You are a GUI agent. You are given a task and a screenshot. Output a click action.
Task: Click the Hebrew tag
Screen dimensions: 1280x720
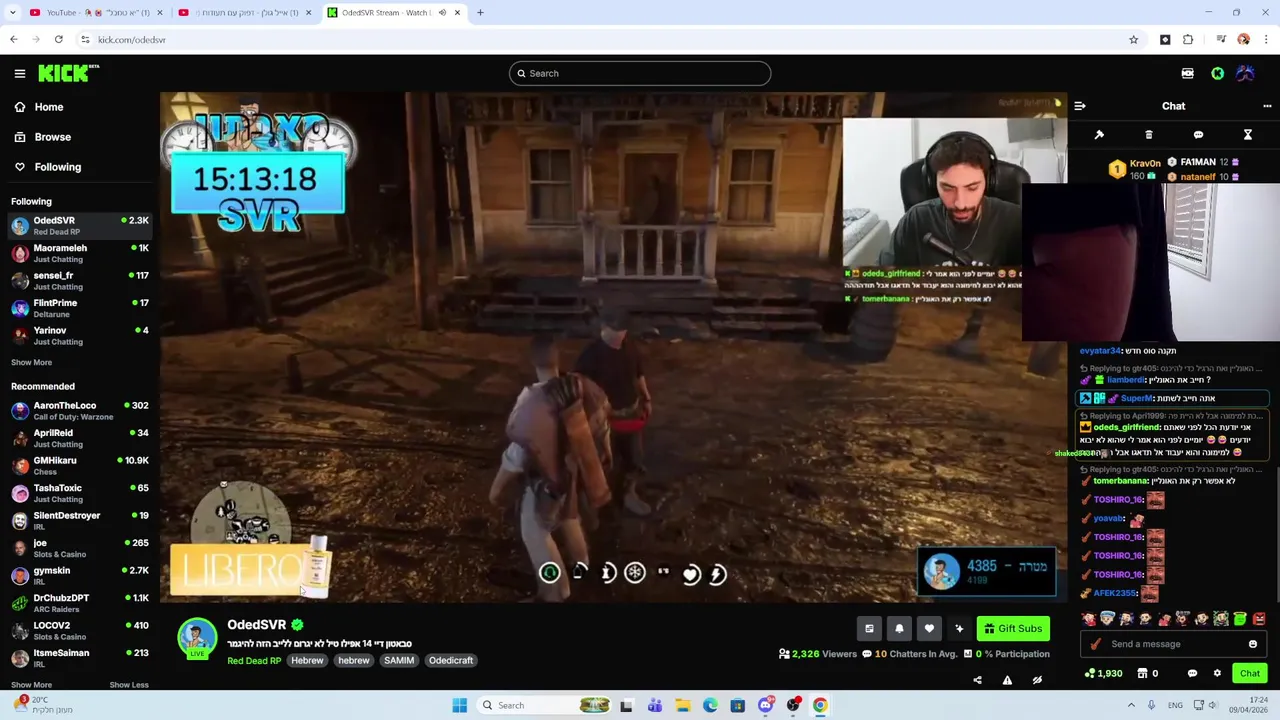point(307,660)
